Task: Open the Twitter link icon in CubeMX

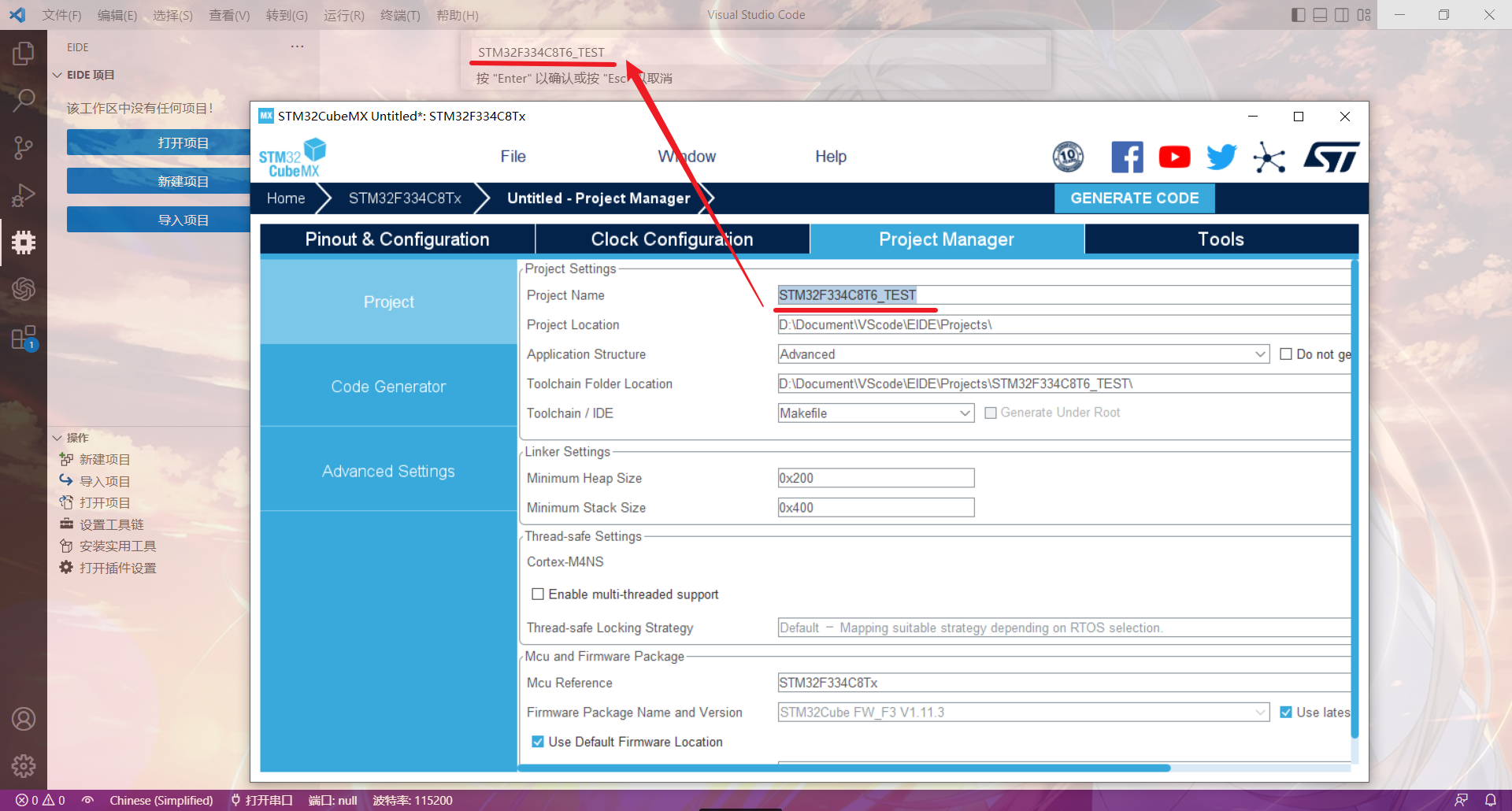Action: [x=1221, y=157]
